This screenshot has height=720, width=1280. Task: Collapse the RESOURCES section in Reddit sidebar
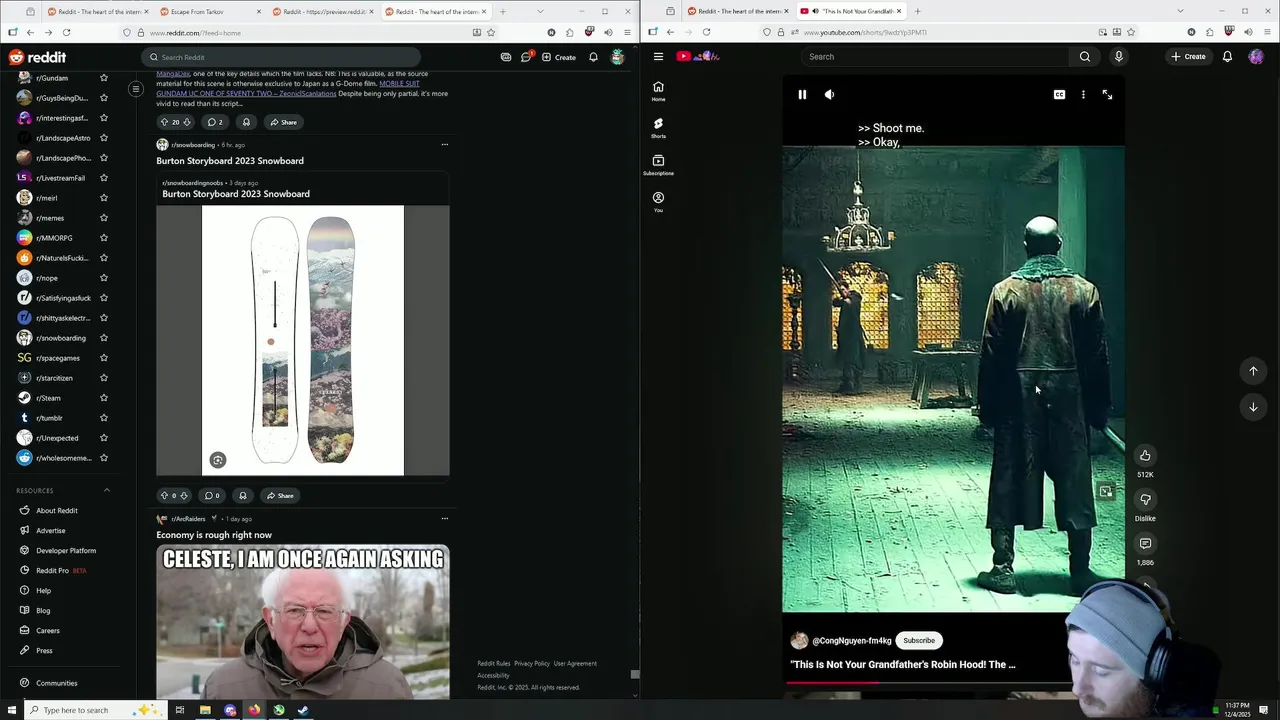(x=107, y=490)
